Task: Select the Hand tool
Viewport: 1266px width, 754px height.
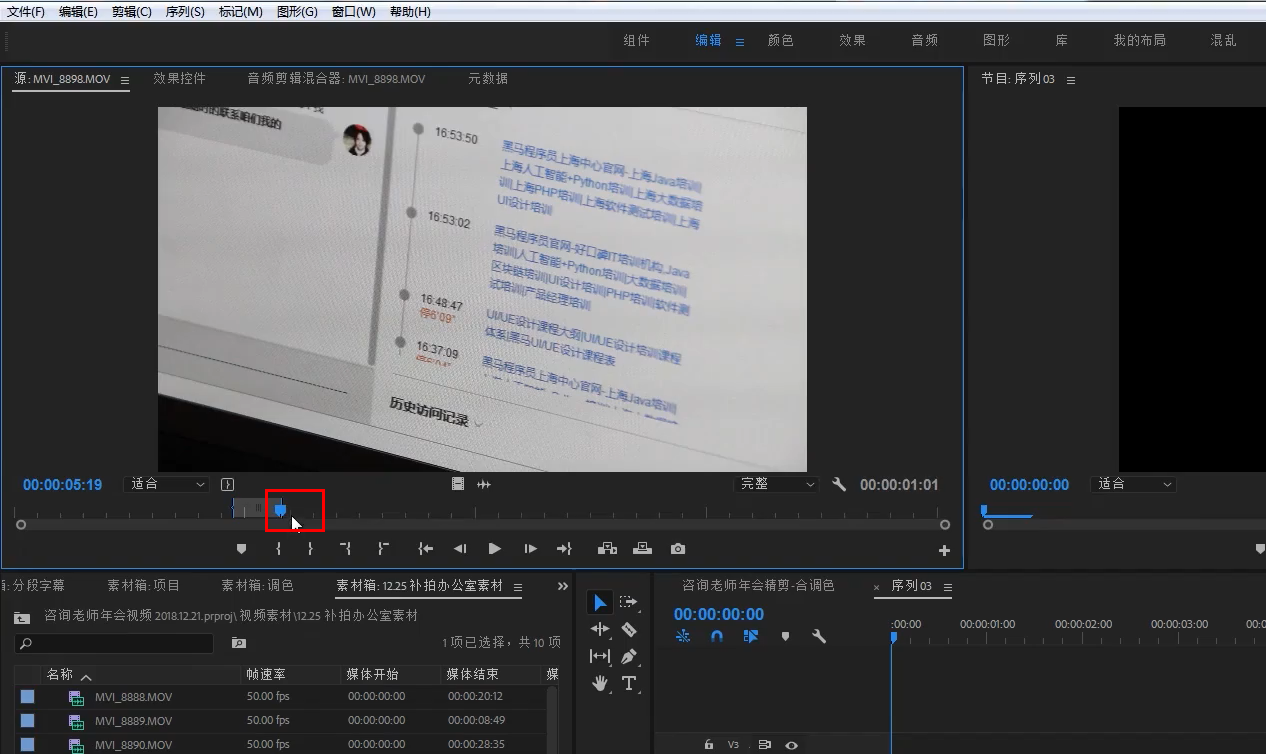Action: (x=599, y=684)
